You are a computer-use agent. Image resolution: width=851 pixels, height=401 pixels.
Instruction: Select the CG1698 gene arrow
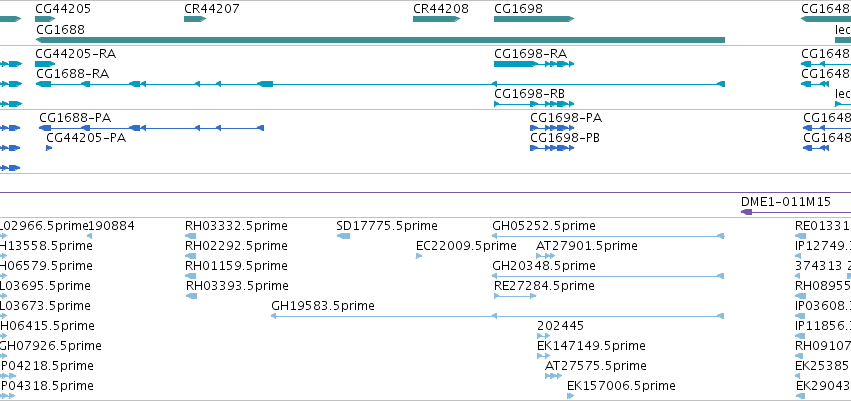click(x=534, y=19)
